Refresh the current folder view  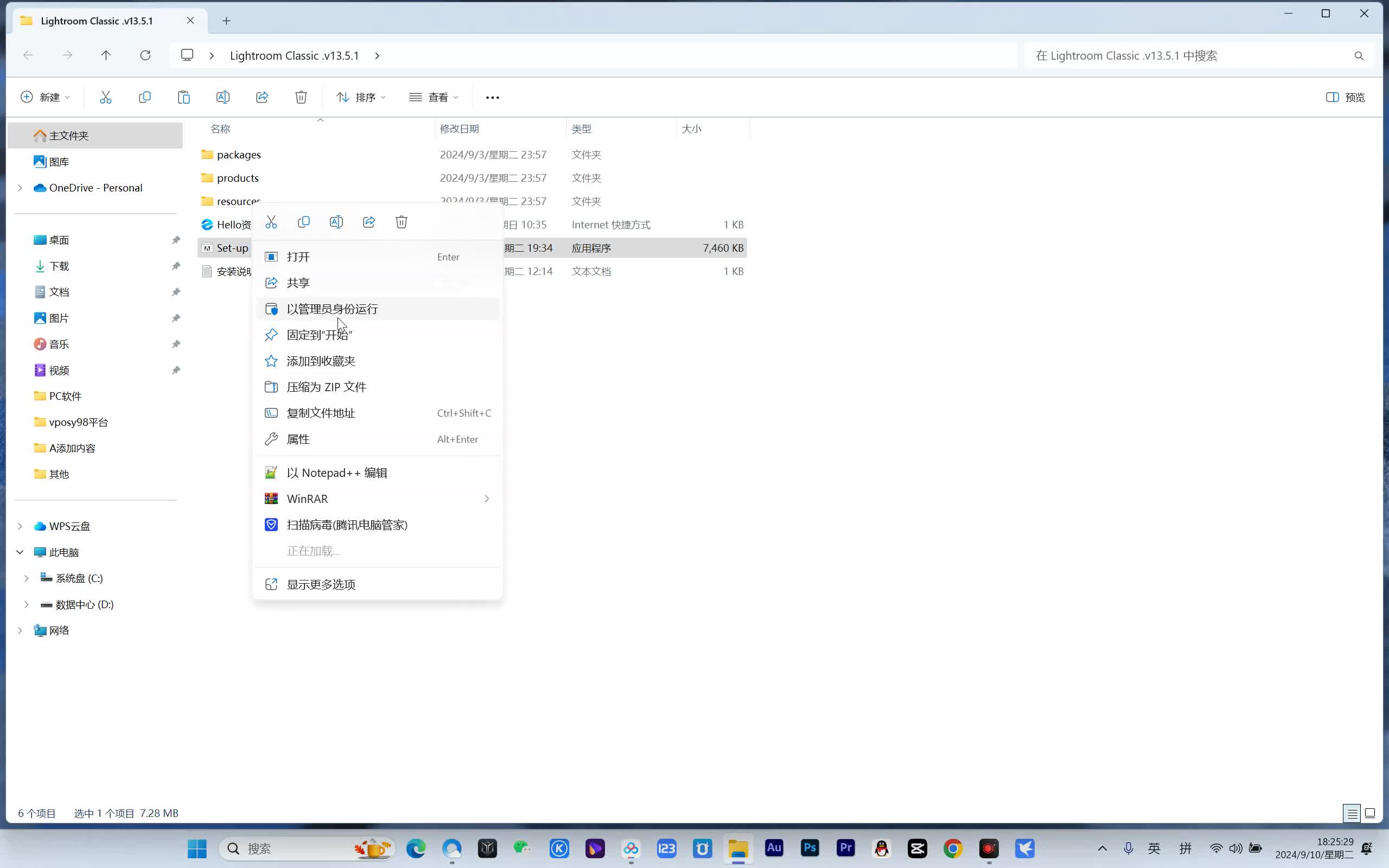[145, 55]
